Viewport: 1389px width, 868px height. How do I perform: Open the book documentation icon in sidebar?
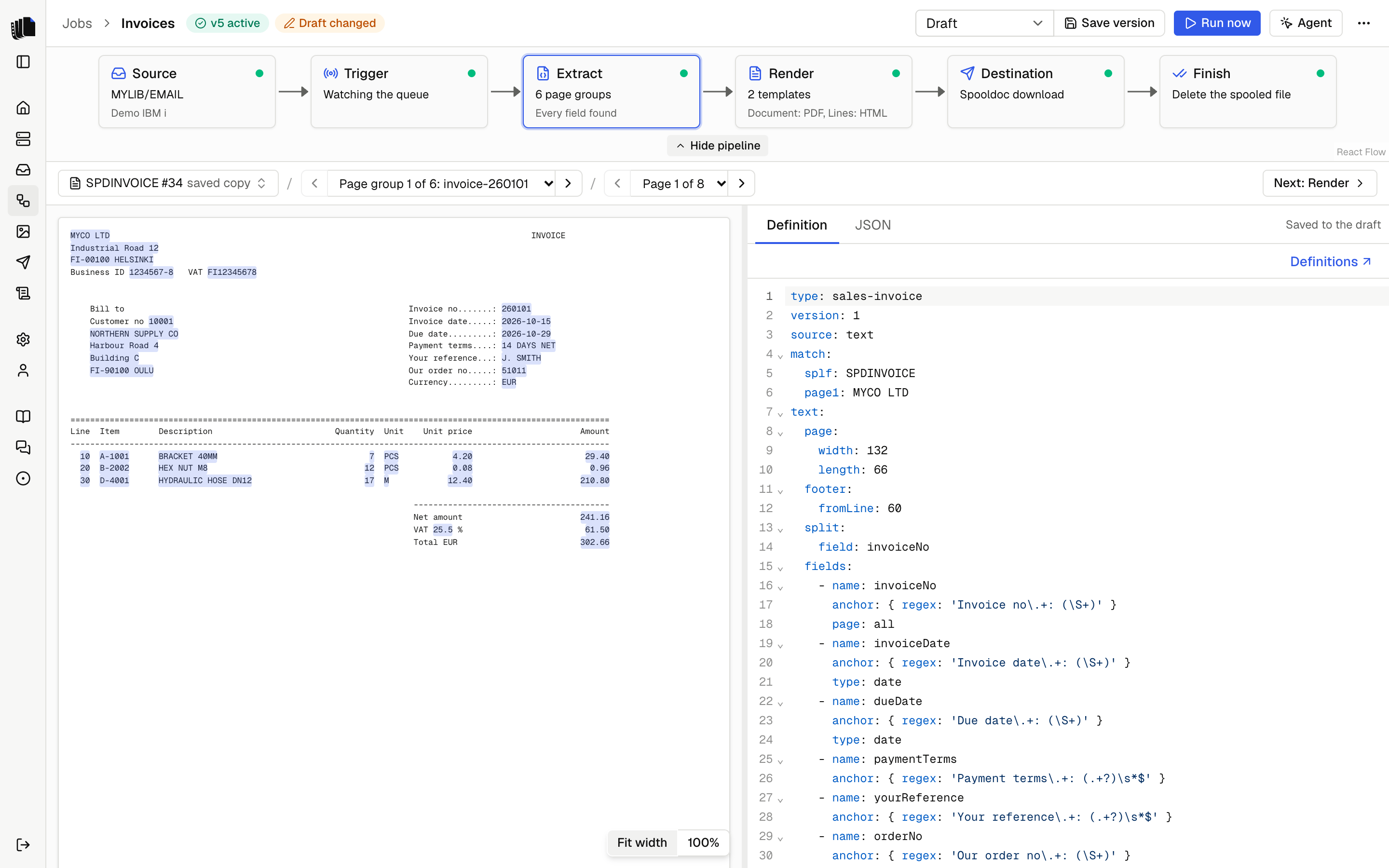click(x=23, y=416)
